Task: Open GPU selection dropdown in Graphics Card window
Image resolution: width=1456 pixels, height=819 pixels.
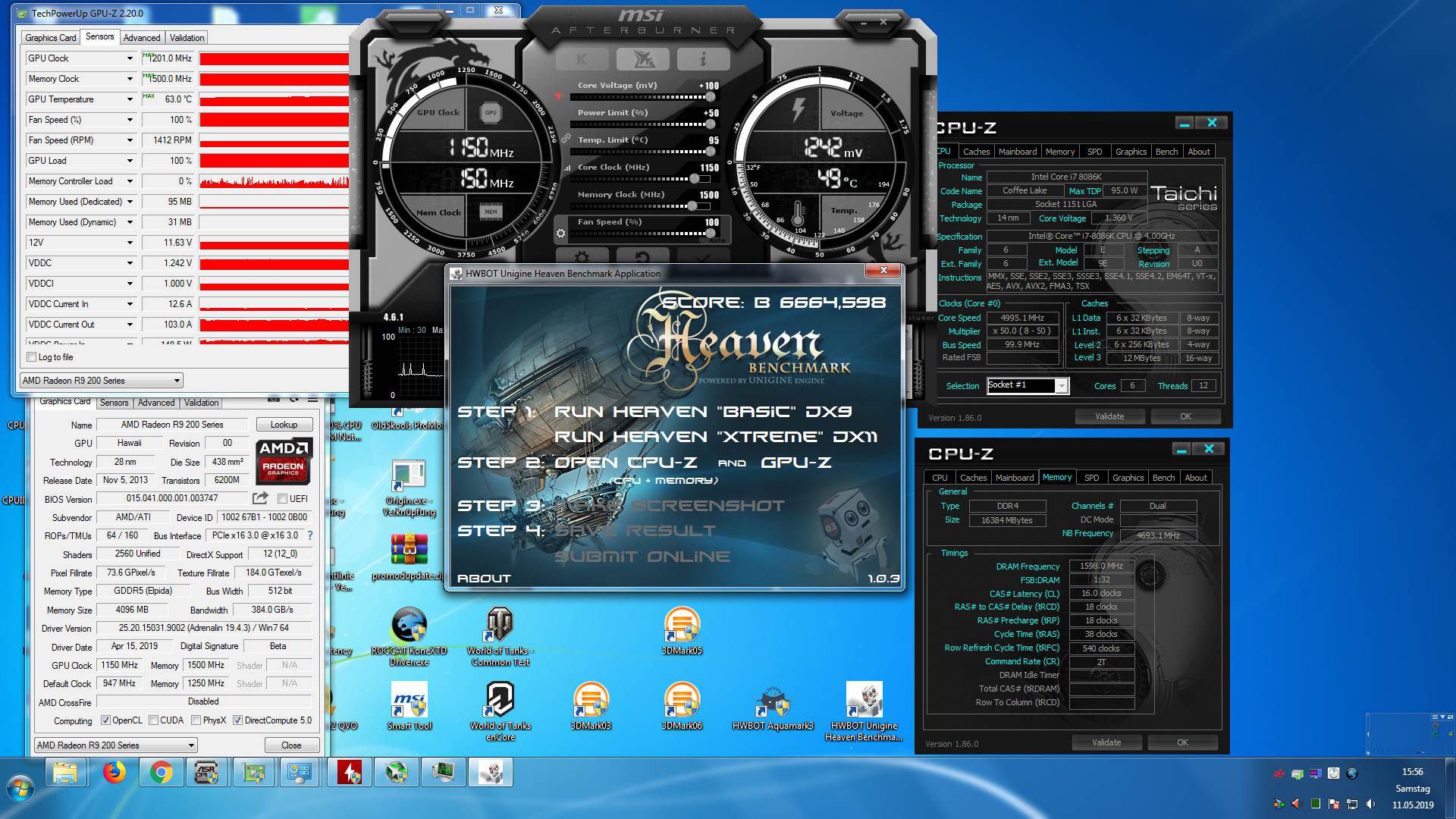Action: [116, 745]
